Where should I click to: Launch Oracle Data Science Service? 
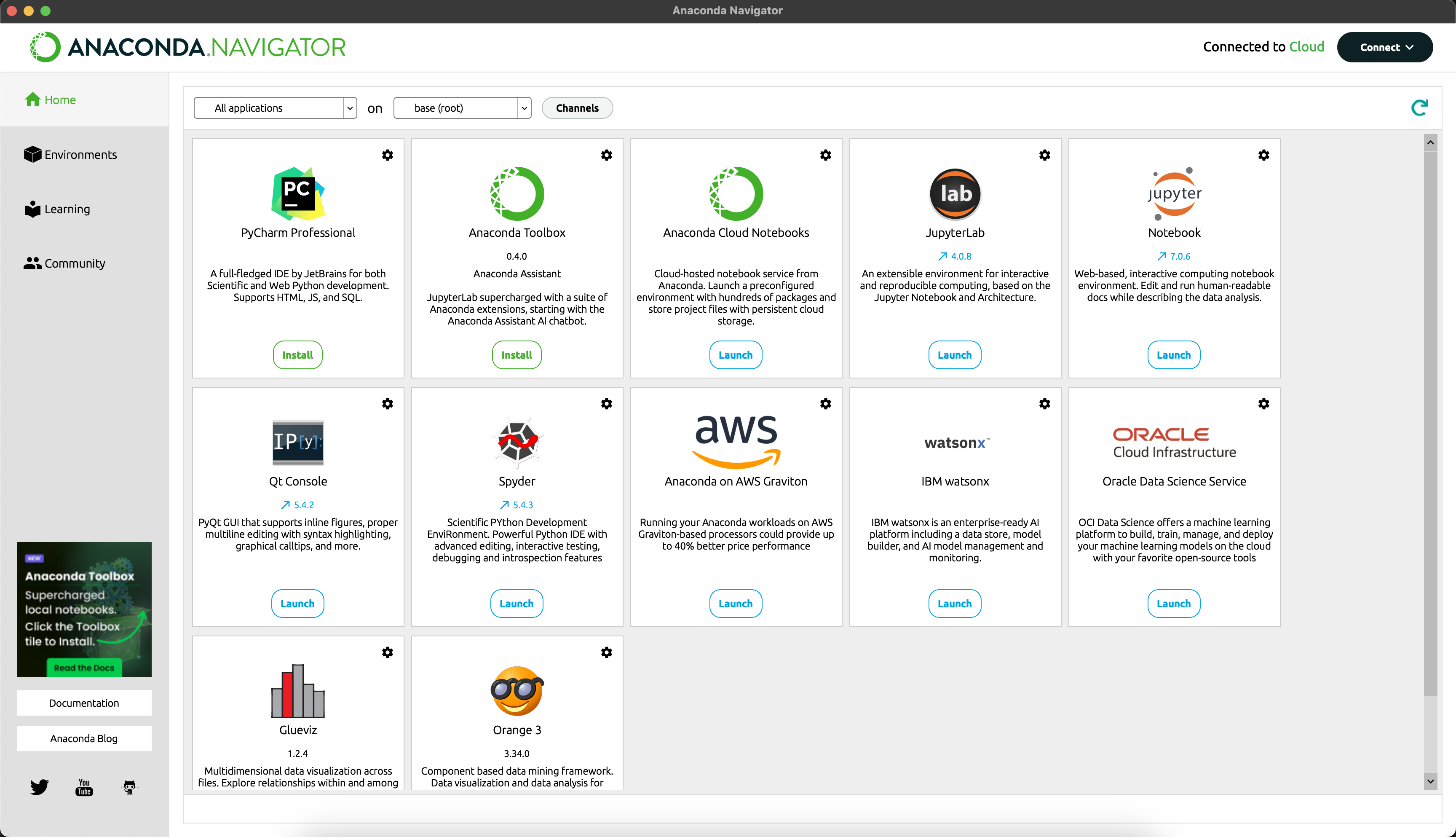click(x=1174, y=603)
